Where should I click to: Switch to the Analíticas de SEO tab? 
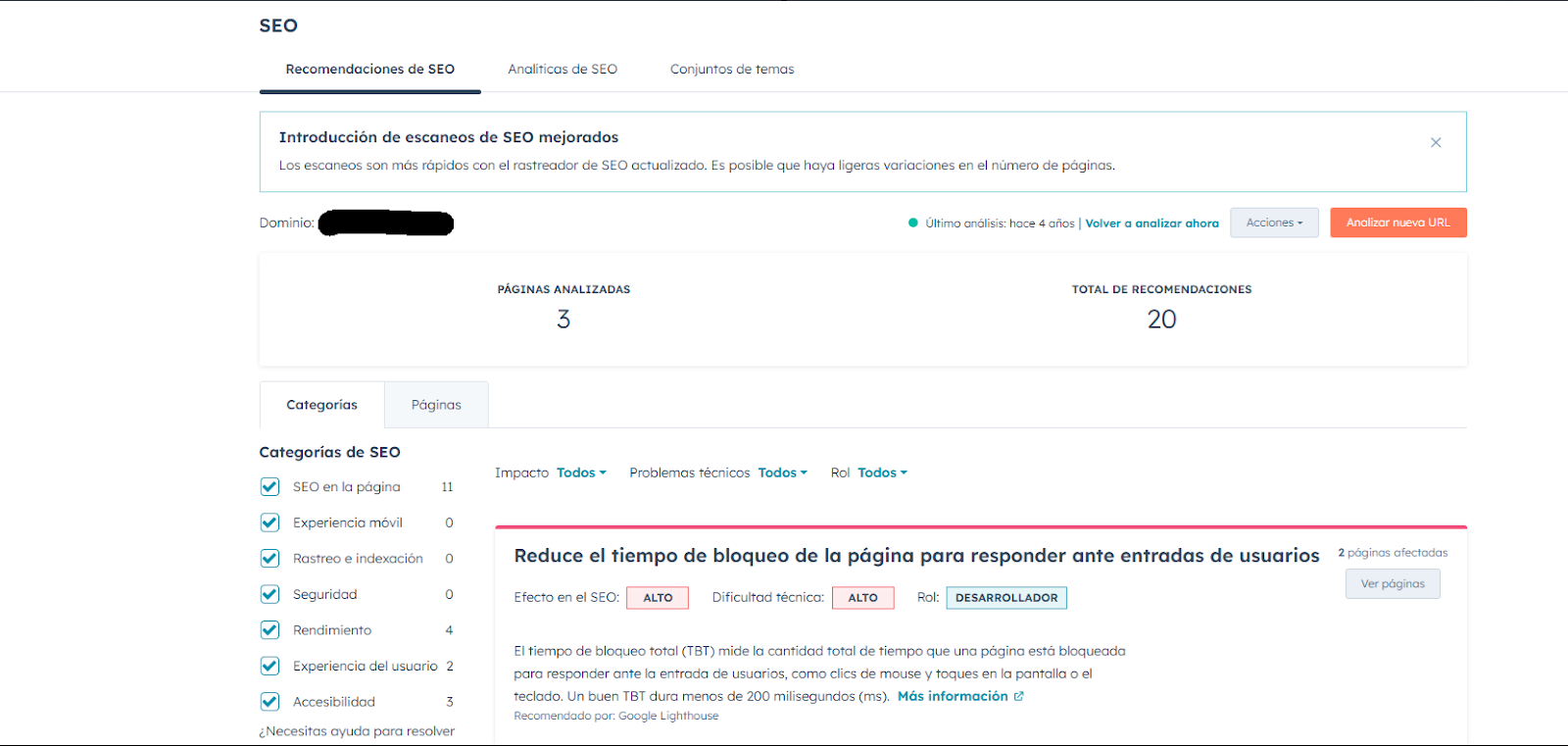tap(563, 70)
